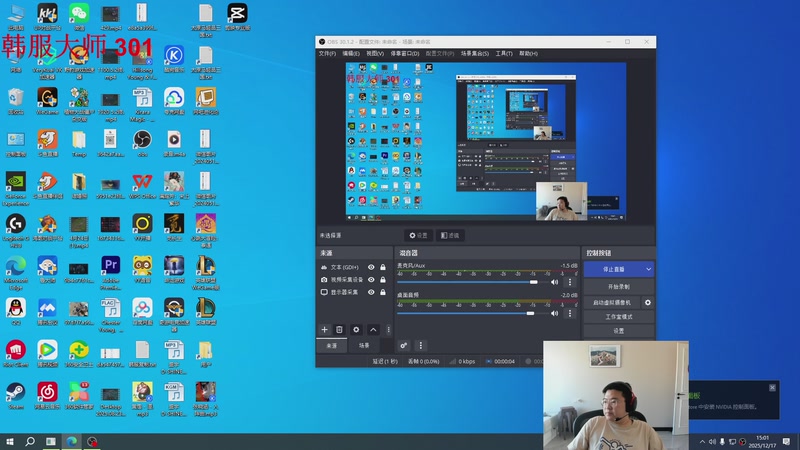Click the 开始录制 button
800x450 pixels.
(x=619, y=287)
